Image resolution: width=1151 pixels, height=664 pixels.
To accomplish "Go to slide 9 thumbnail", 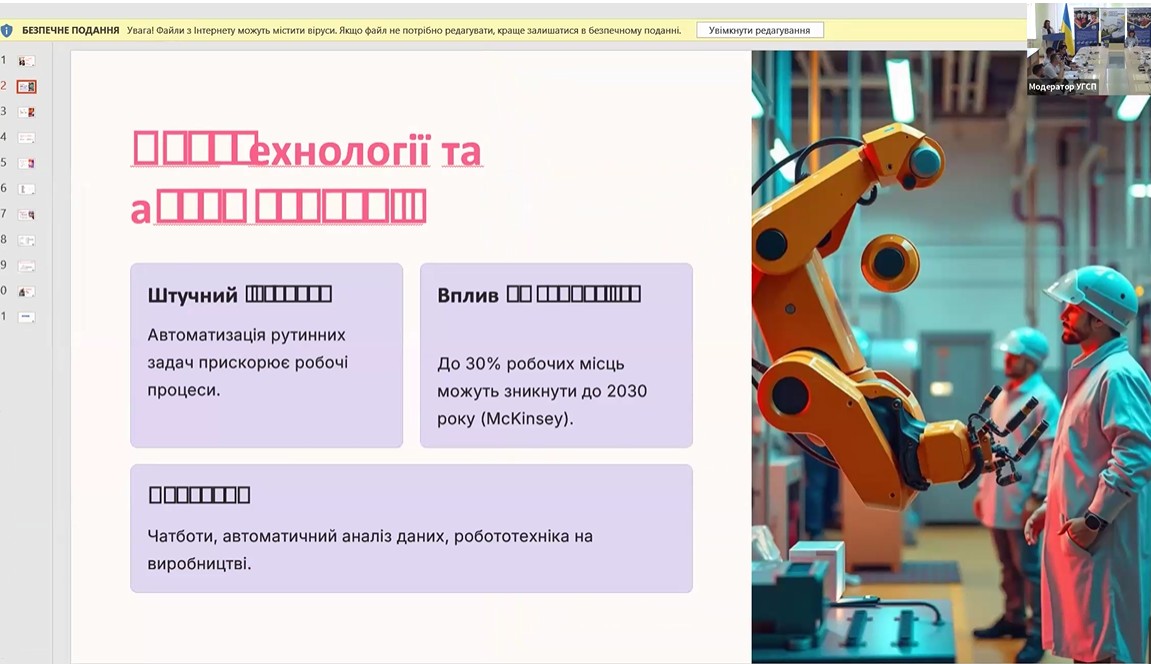I will click(x=26, y=266).
